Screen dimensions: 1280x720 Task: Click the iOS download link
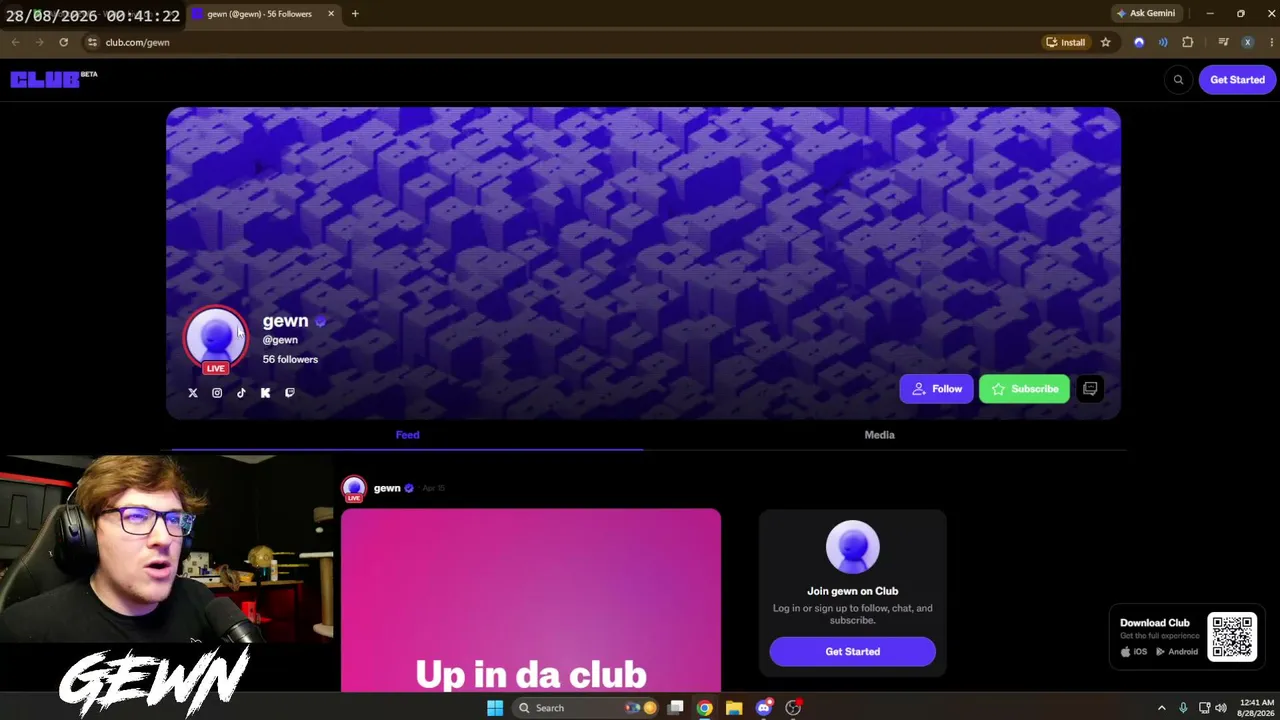click(1134, 652)
